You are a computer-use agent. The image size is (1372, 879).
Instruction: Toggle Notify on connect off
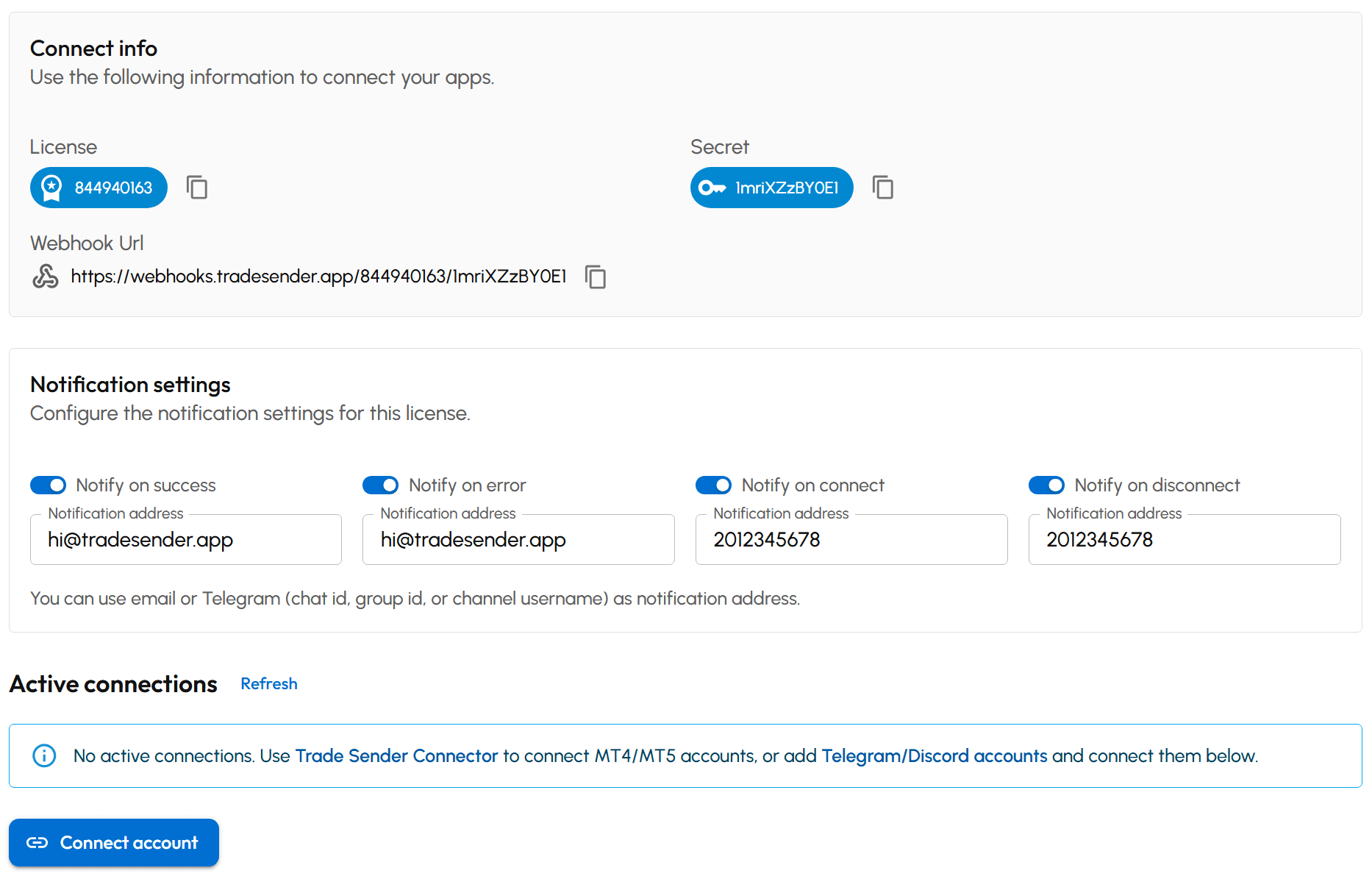pos(714,485)
